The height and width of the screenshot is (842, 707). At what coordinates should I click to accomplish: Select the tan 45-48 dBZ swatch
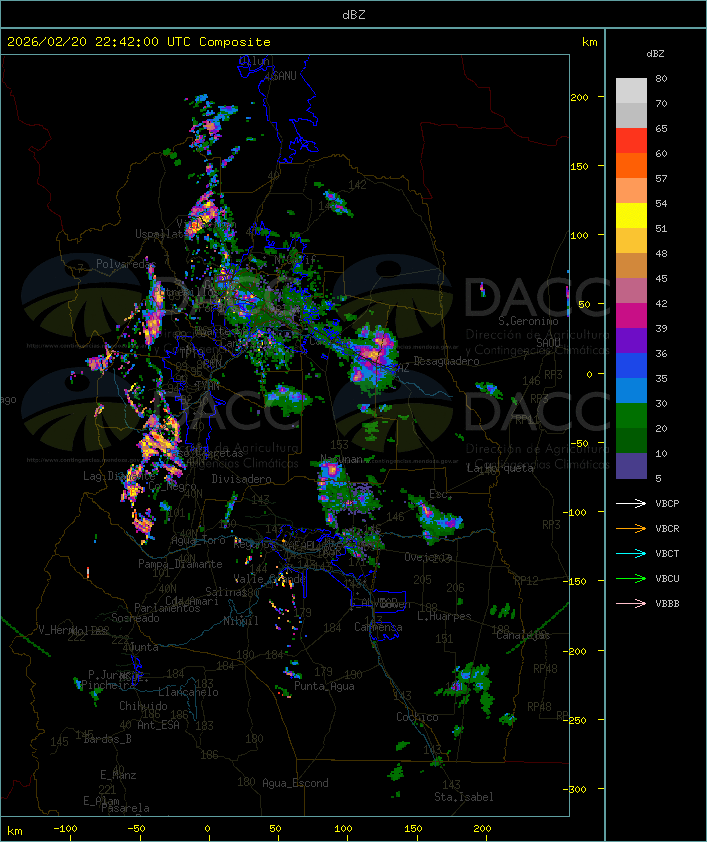pyautogui.click(x=631, y=265)
